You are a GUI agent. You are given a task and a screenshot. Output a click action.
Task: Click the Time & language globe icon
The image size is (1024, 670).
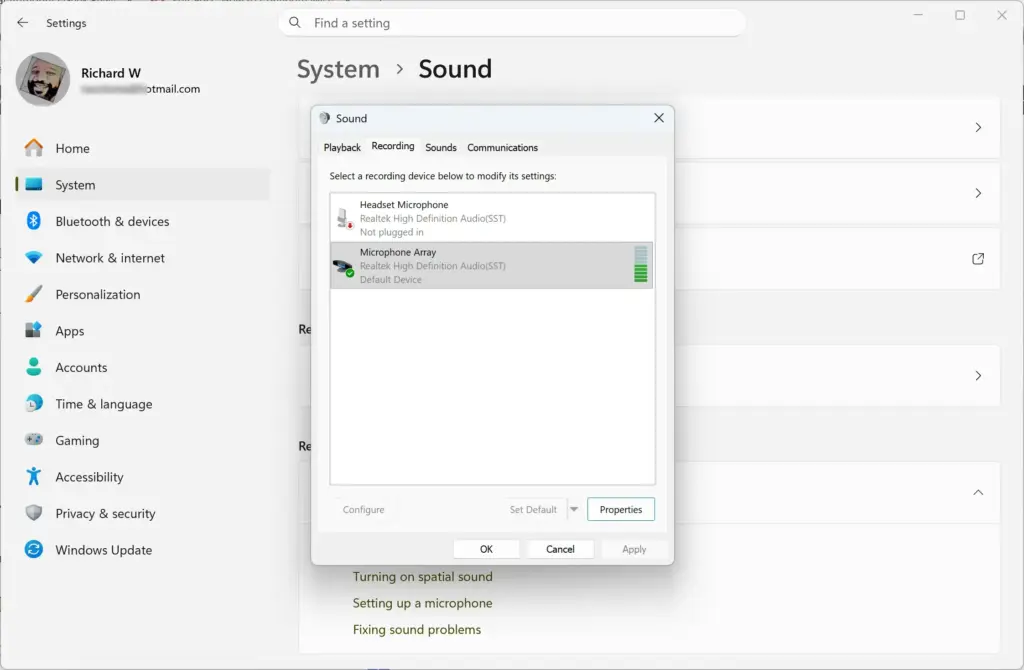pyautogui.click(x=33, y=403)
